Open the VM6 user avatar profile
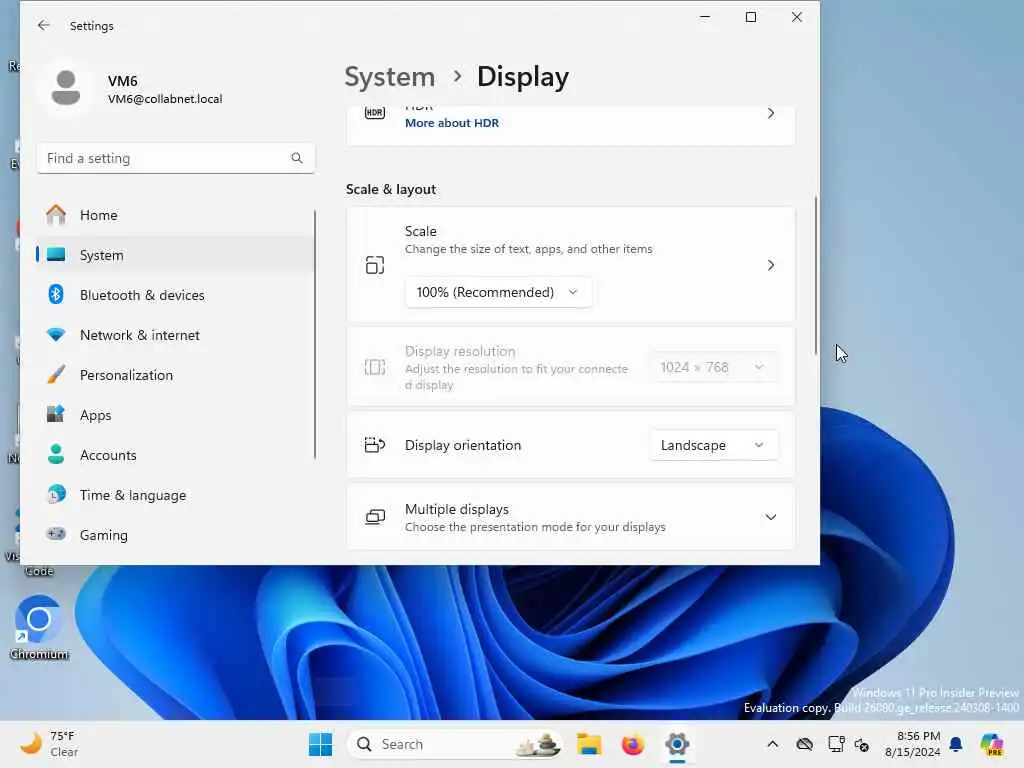This screenshot has height=768, width=1024. point(65,88)
